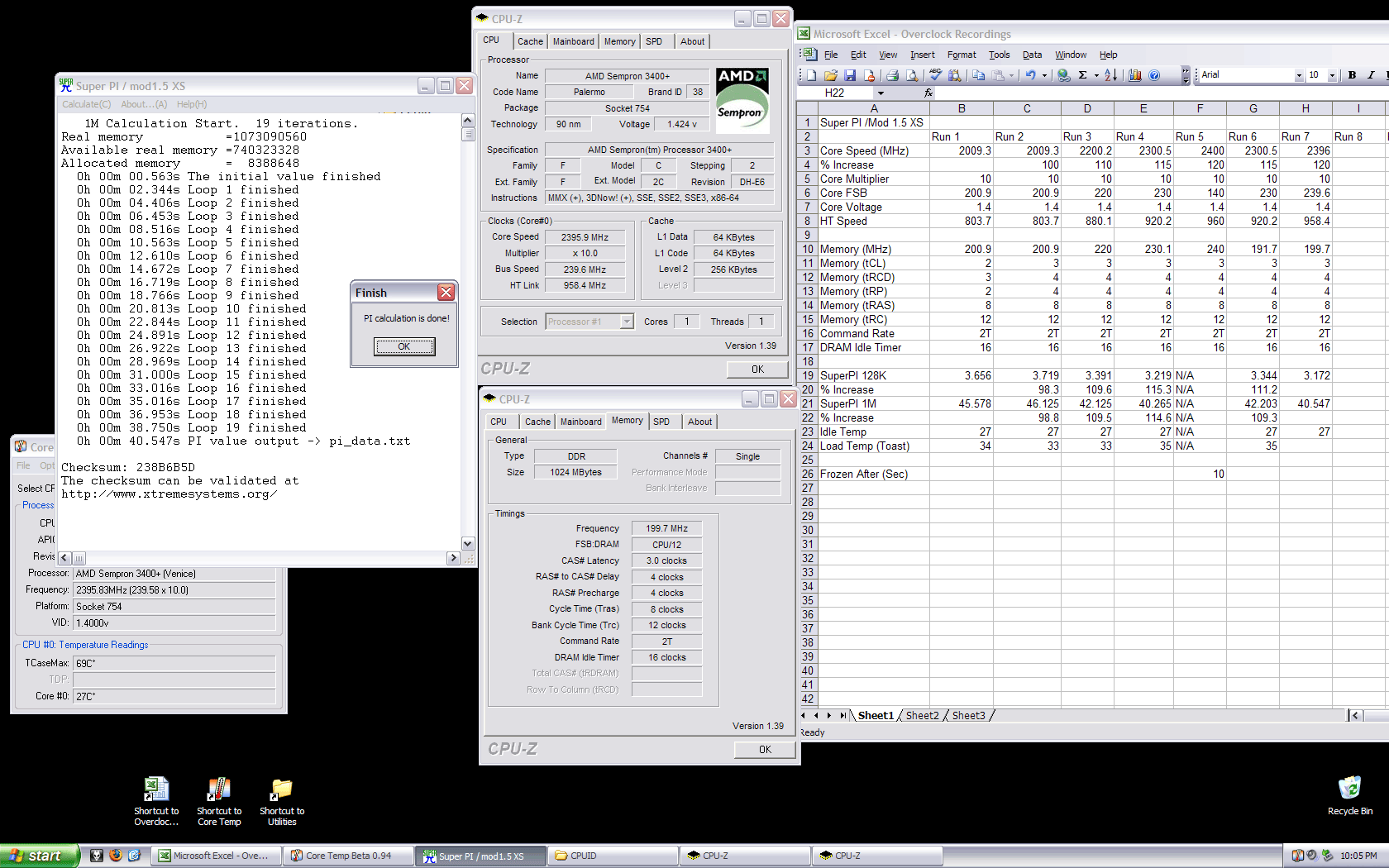Click the Permission icon in Excel toolbar
This screenshot has height=868, width=1389.
[869, 75]
